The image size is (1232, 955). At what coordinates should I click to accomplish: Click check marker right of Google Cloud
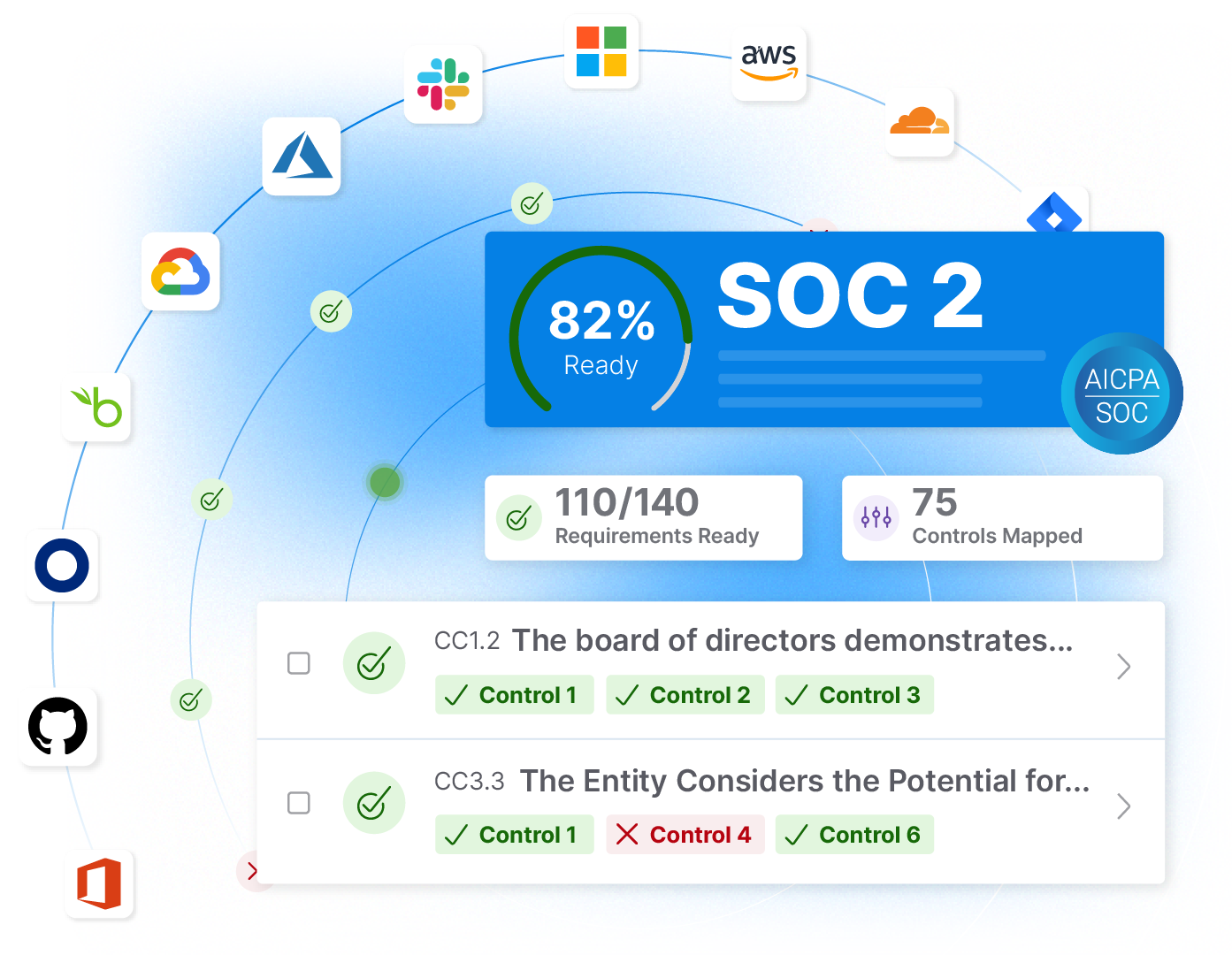tap(331, 311)
